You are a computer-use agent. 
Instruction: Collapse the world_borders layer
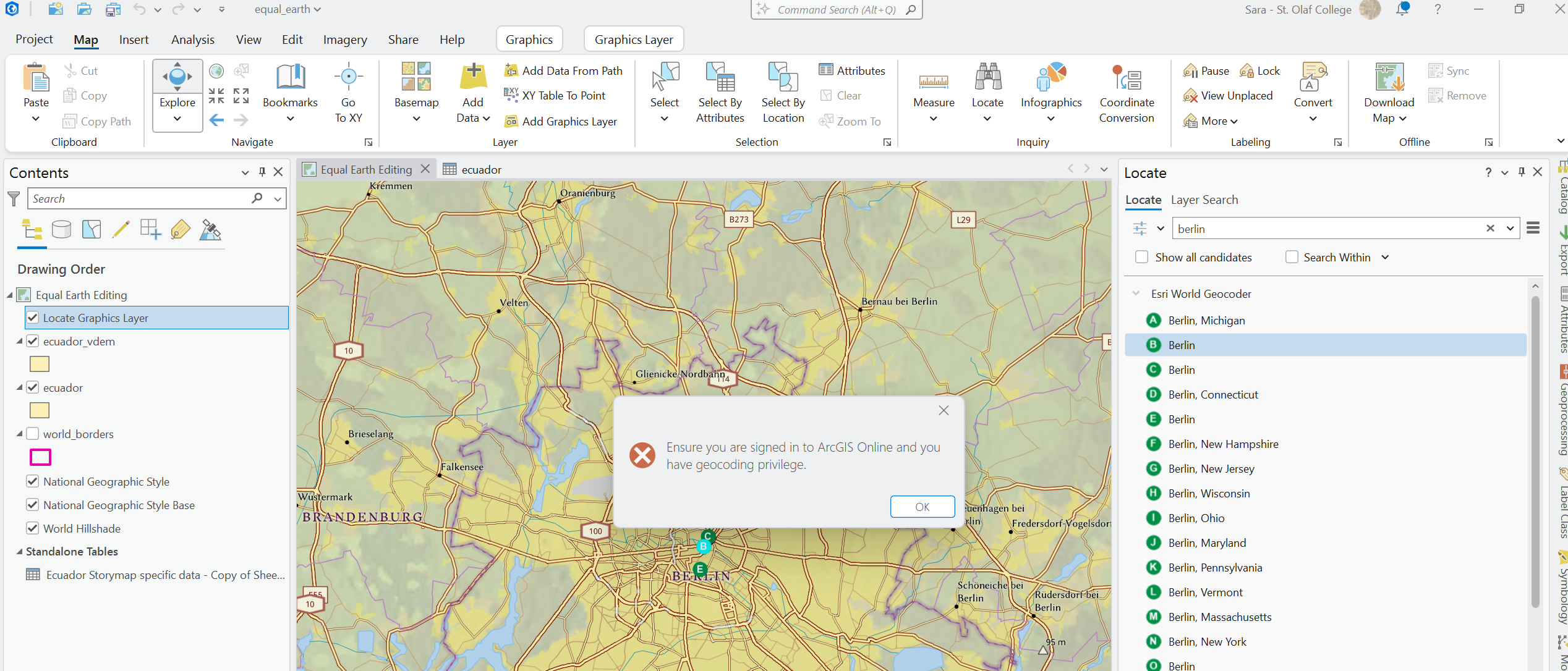[19, 434]
